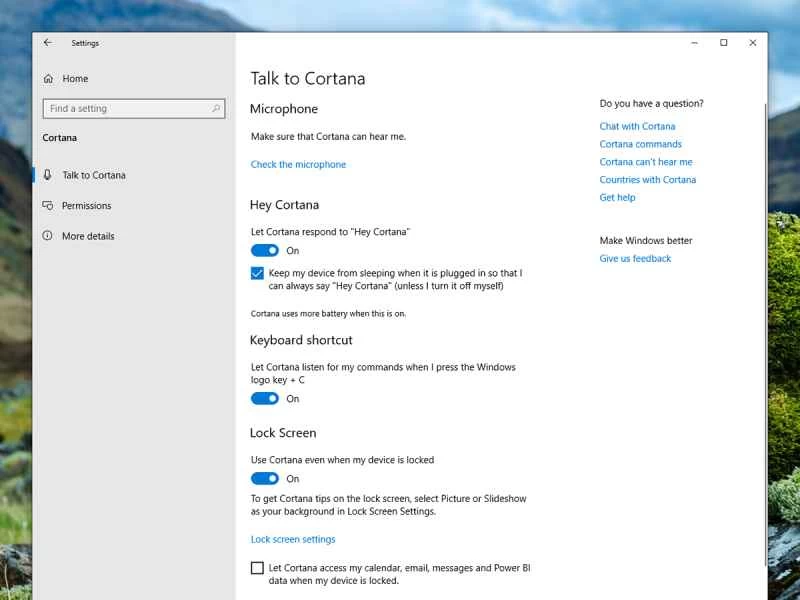
Task: Disable the Windows key + C keyboard shortcut toggle
Action: (264, 398)
